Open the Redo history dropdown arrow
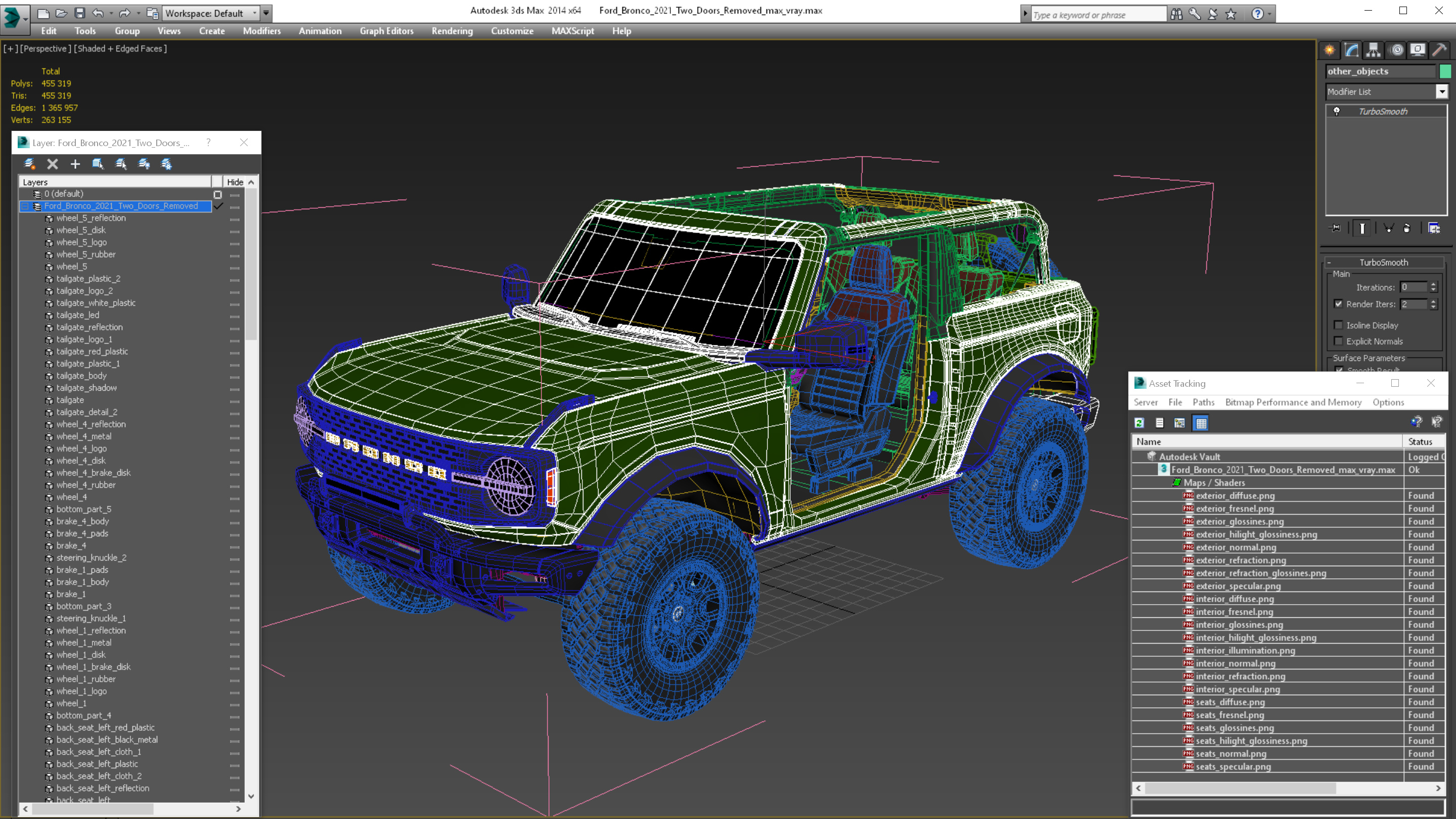The height and width of the screenshot is (819, 1456). tap(138, 13)
